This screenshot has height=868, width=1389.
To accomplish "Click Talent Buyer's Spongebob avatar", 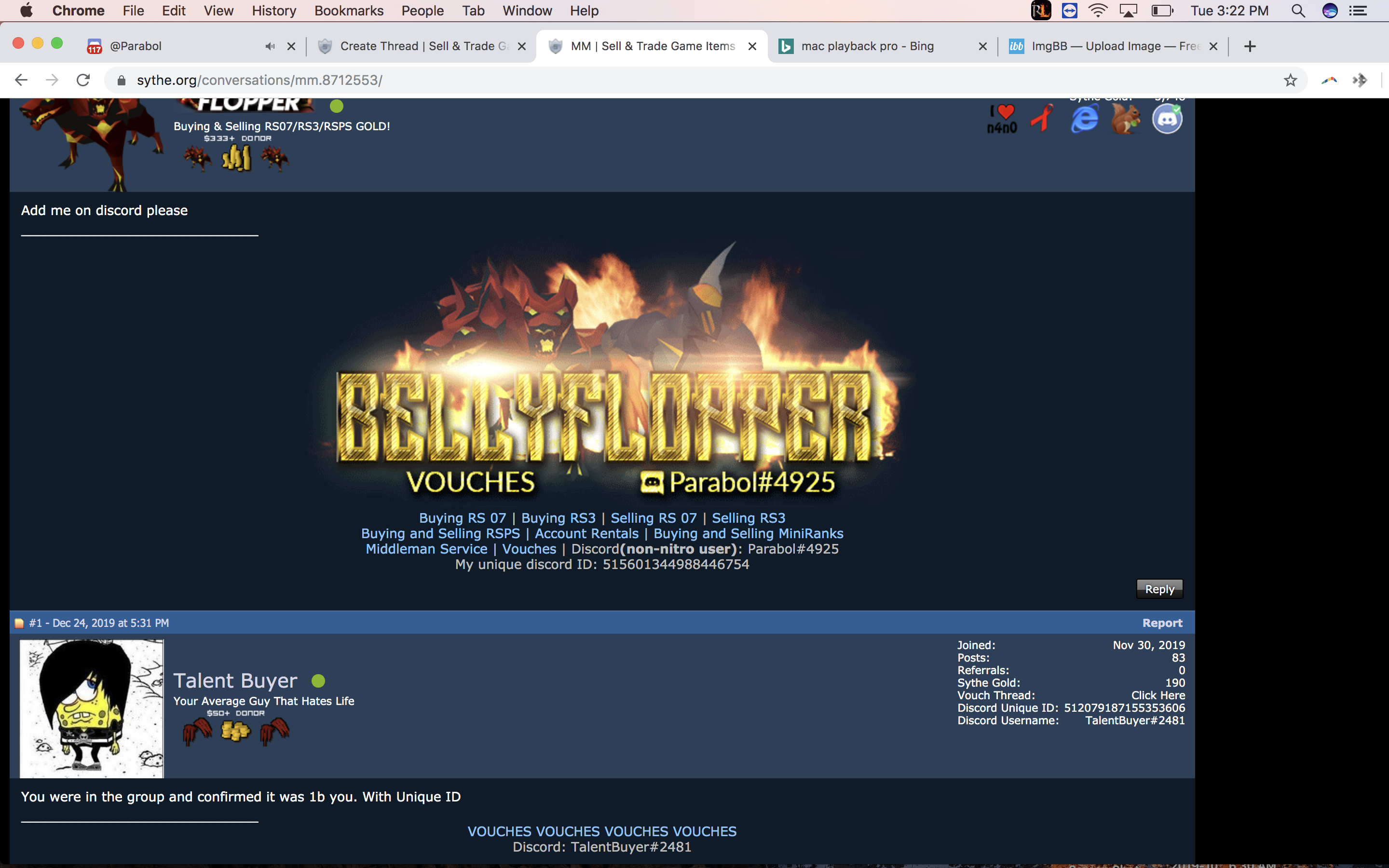I will (92, 709).
